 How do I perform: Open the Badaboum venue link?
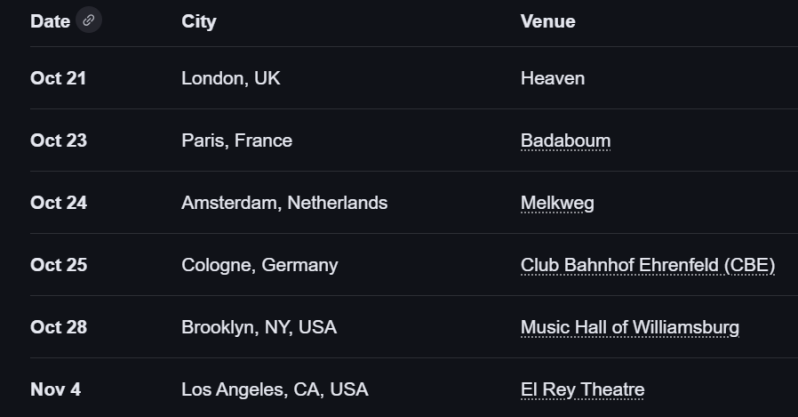click(x=565, y=141)
